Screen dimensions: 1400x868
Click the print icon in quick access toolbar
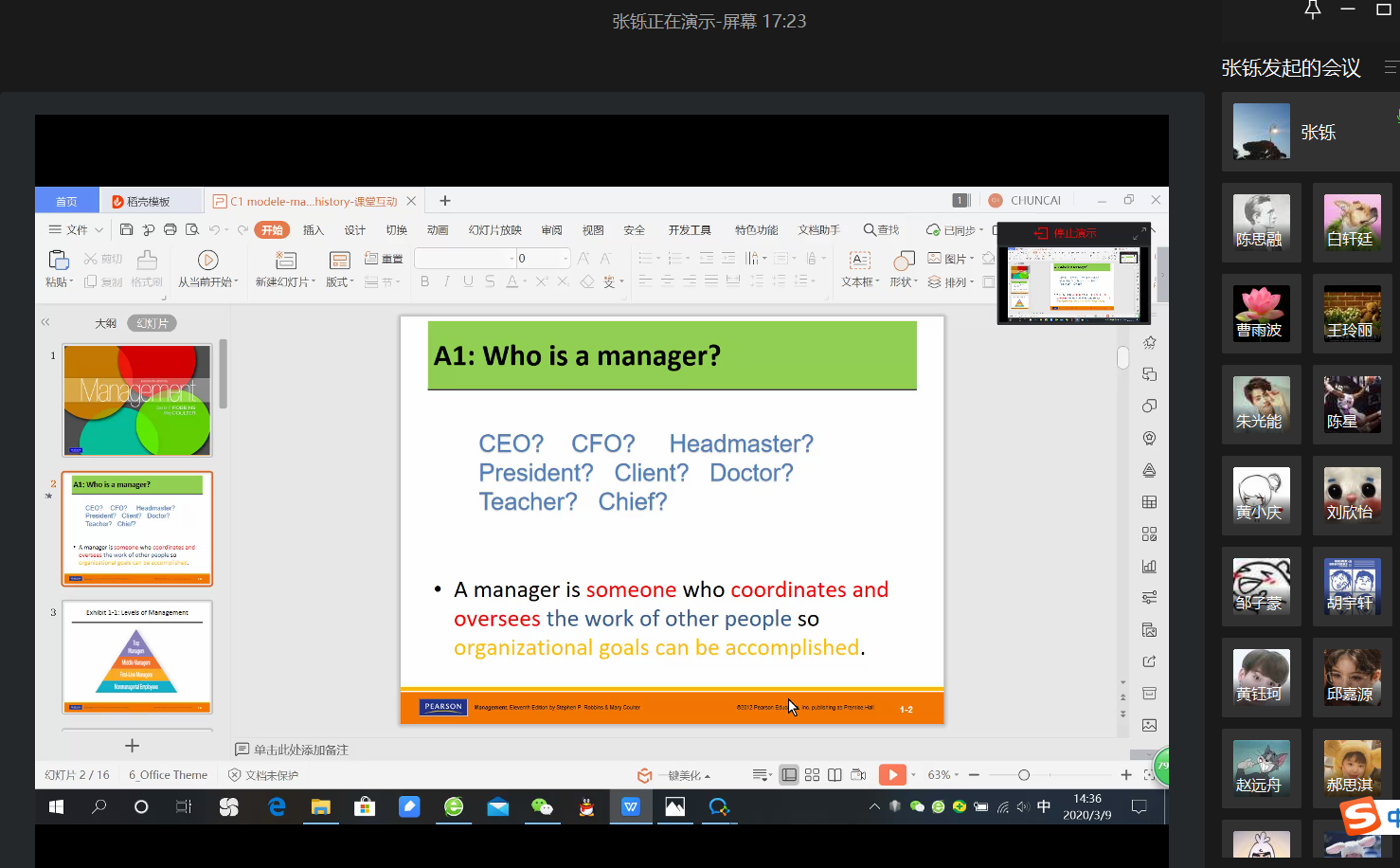[171, 229]
